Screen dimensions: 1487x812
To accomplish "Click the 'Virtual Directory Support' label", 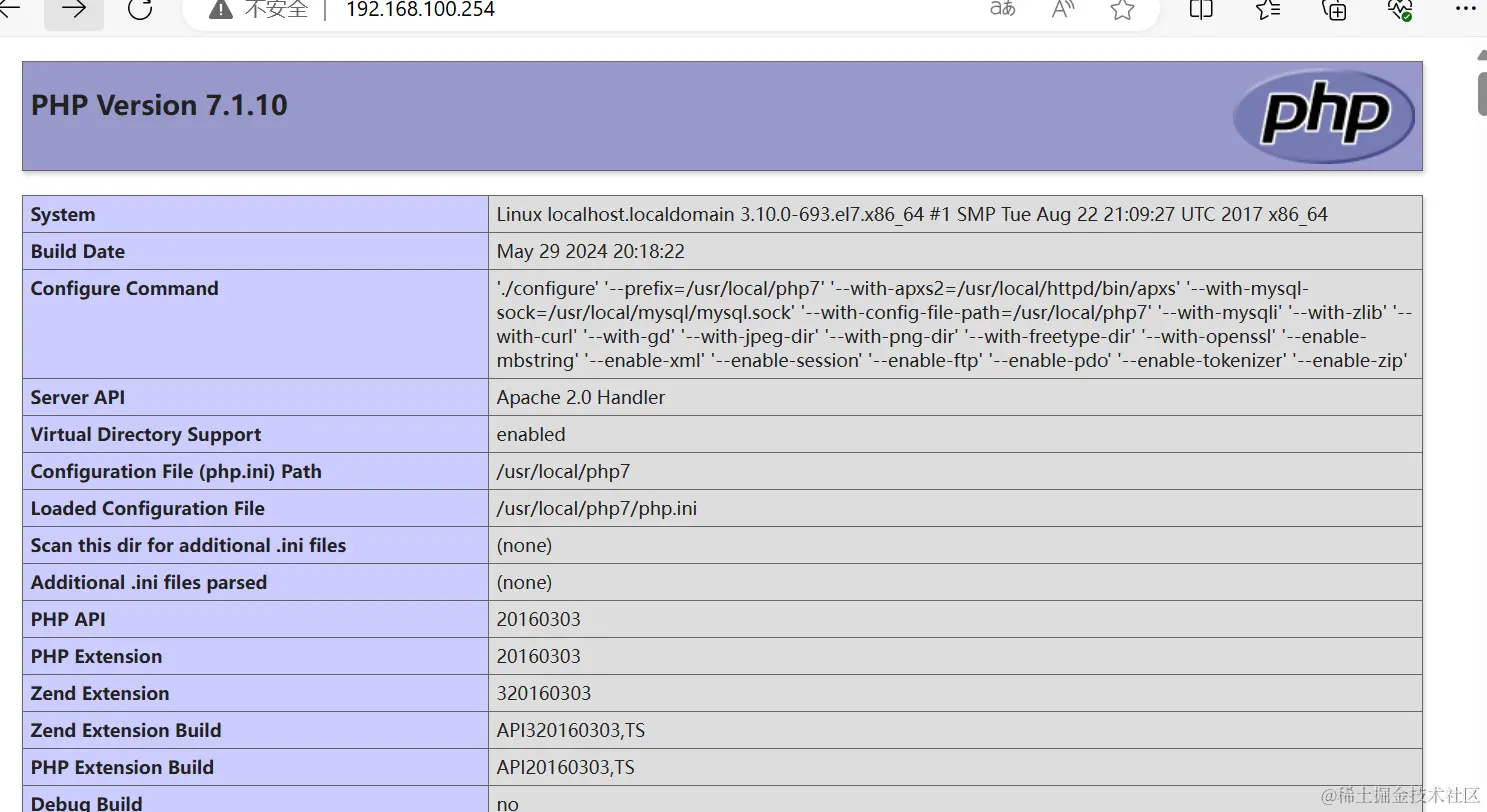I will [146, 434].
